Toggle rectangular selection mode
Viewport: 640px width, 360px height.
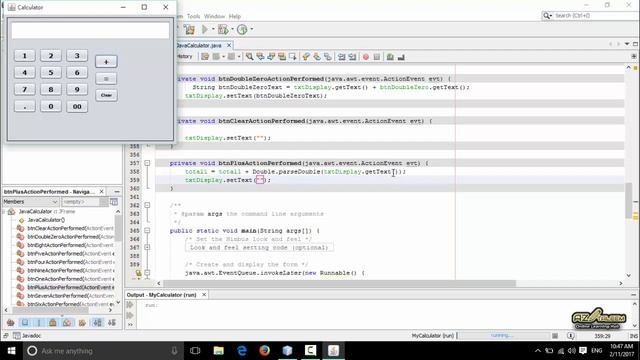click(293, 57)
